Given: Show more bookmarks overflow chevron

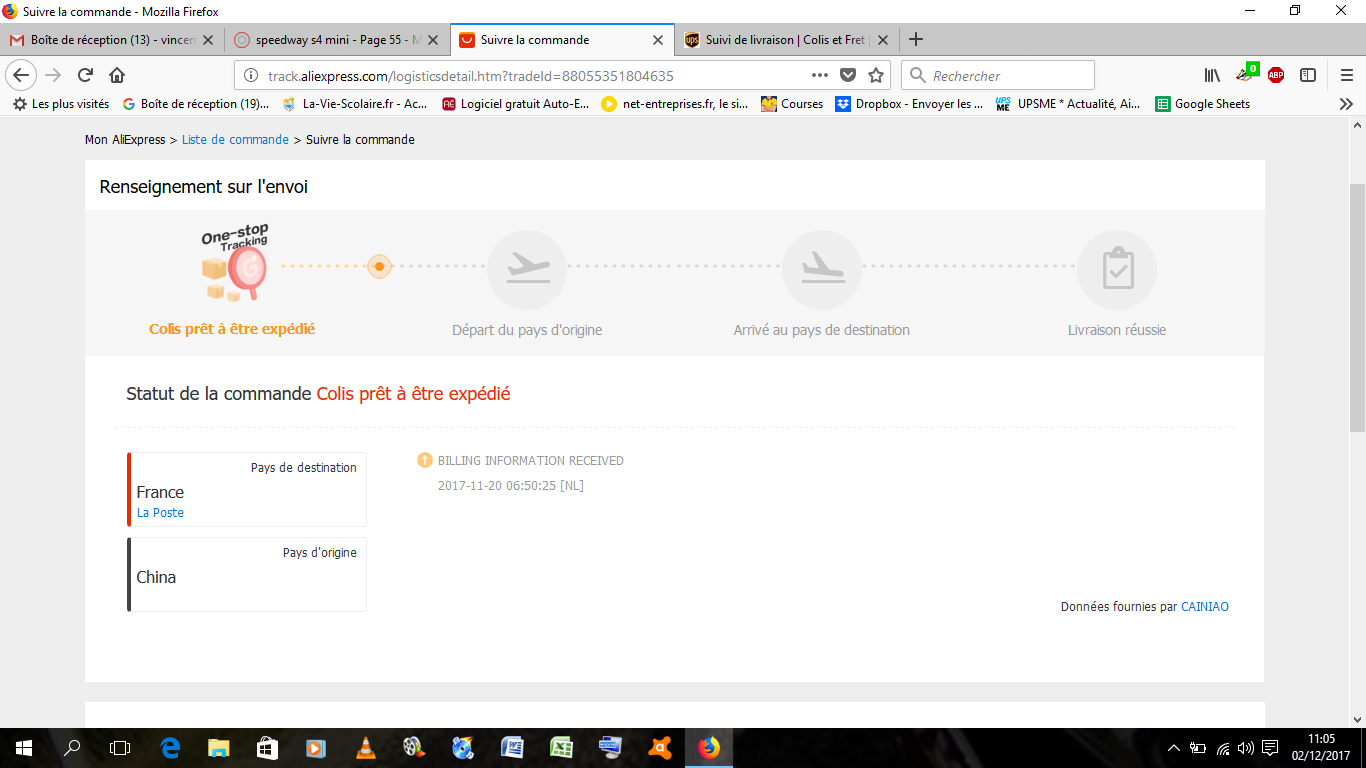Looking at the screenshot, I should (x=1346, y=104).
